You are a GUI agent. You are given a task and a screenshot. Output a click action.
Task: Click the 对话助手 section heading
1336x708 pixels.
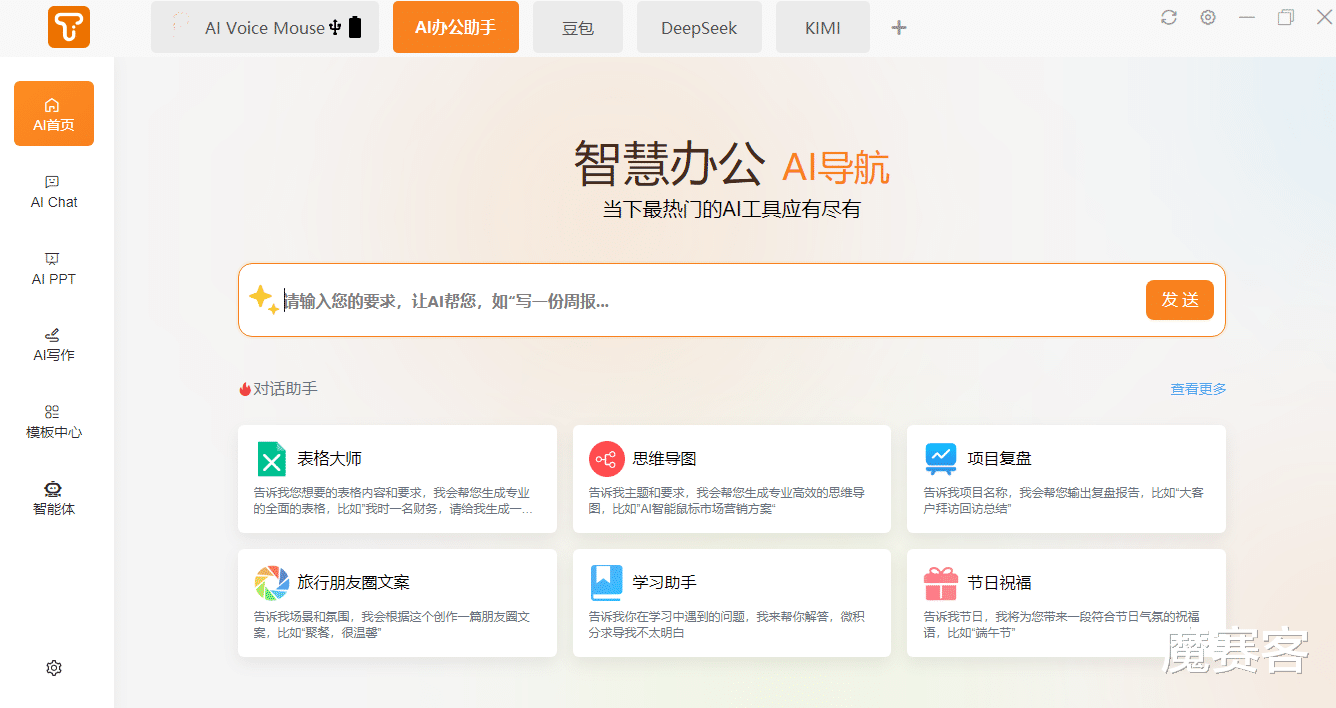tap(285, 389)
